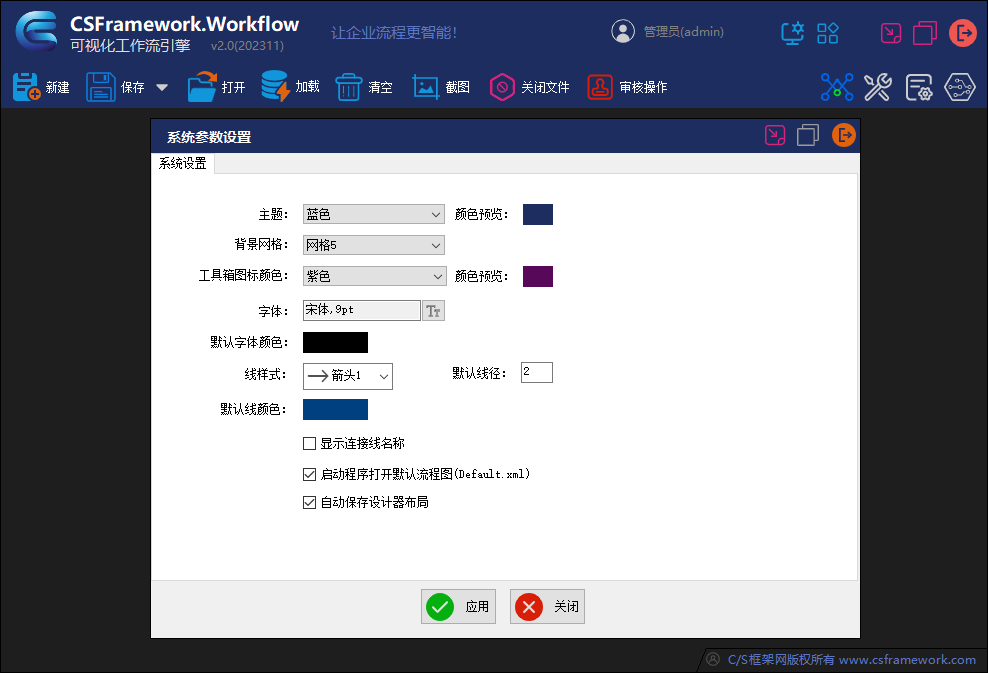Click the theme 颜色预览 dark blue swatch
Image resolution: width=988 pixels, height=673 pixels.
point(538,214)
